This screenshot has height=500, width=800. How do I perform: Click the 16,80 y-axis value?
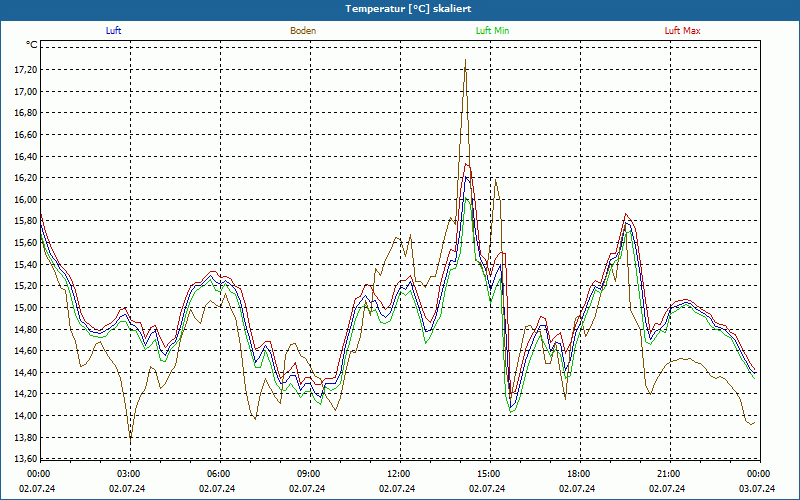tap(26, 113)
